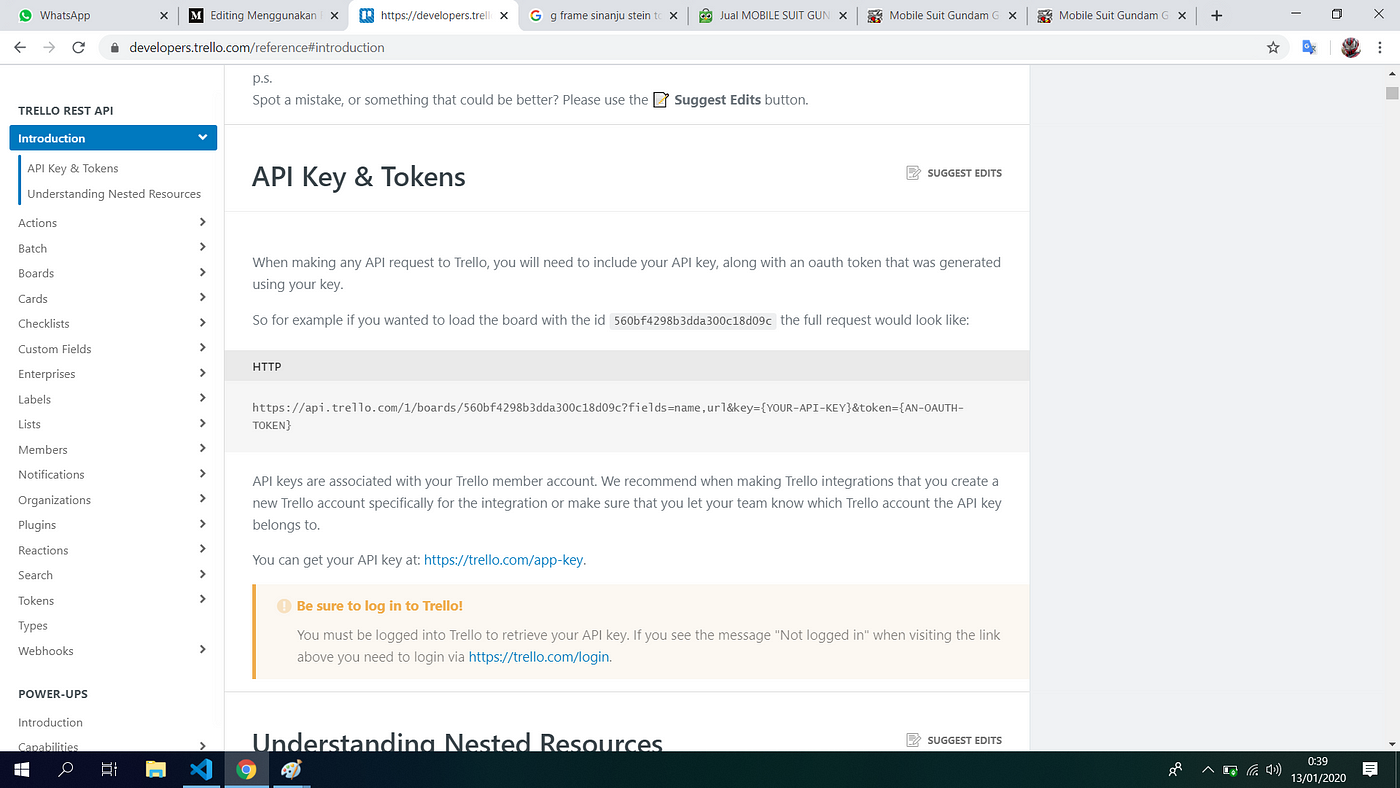Image resolution: width=1400 pixels, height=788 pixels.
Task: Click the page vertical scrollbar thumb
Action: (x=1391, y=93)
